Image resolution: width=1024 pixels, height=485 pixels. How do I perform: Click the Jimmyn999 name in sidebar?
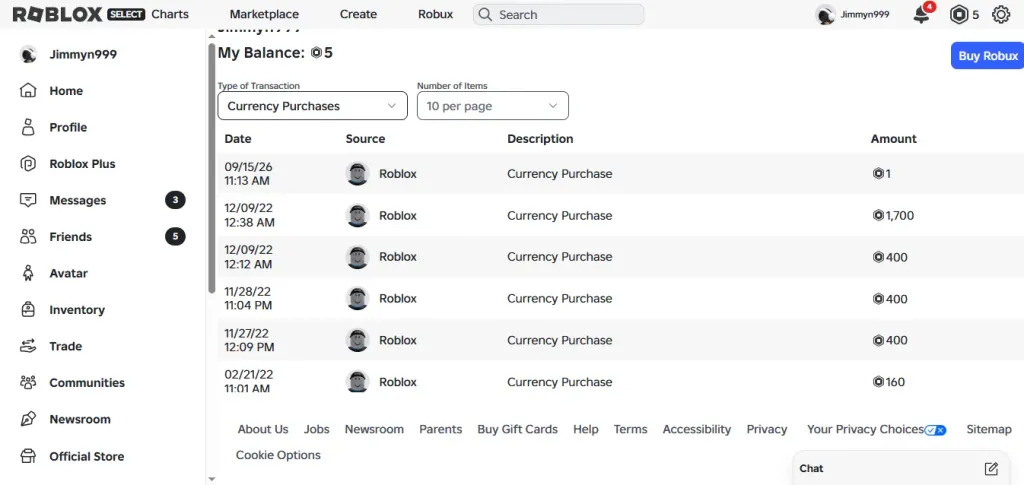[x=83, y=54]
